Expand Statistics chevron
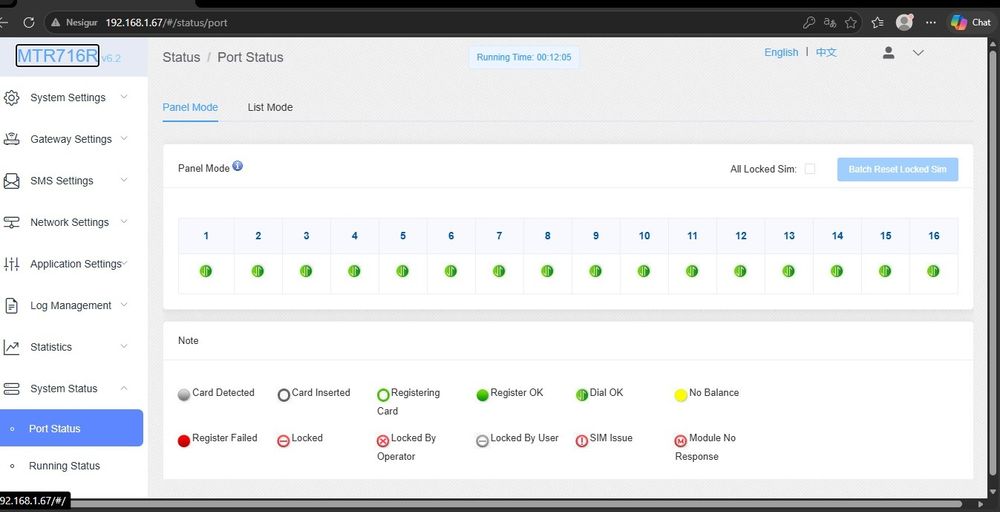 click(x=124, y=346)
